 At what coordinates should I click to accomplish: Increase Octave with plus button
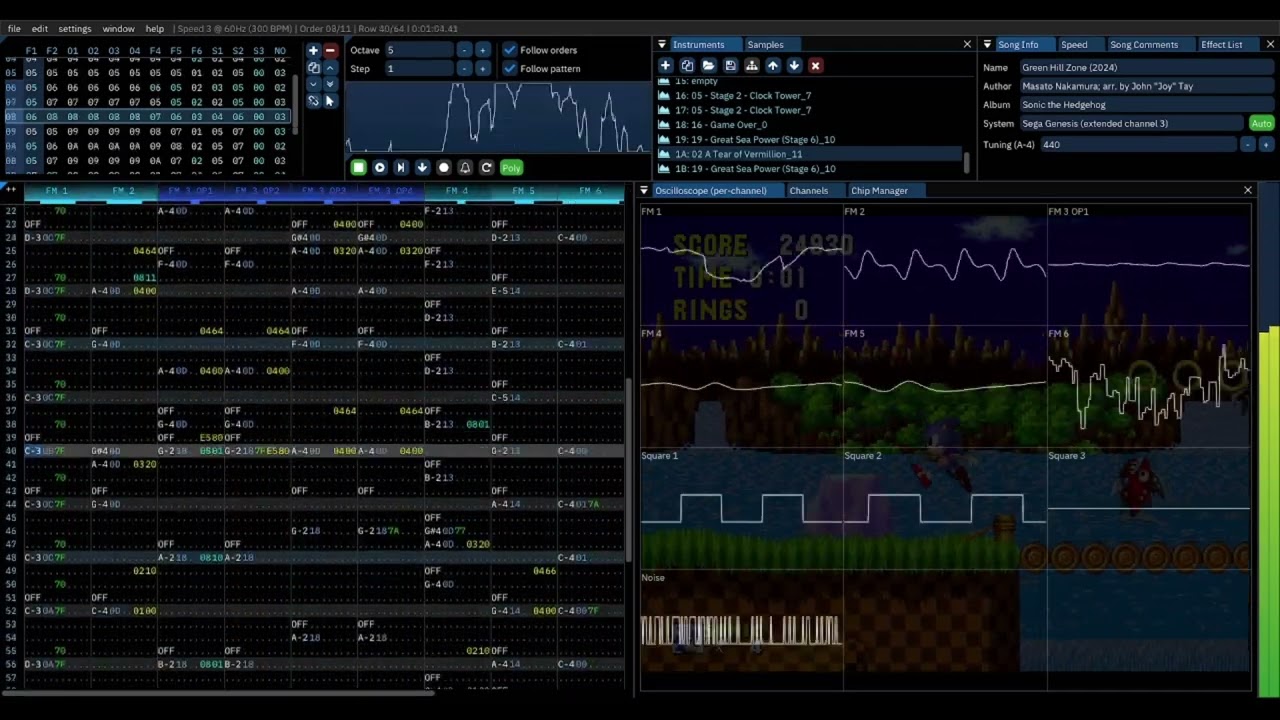tap(482, 50)
